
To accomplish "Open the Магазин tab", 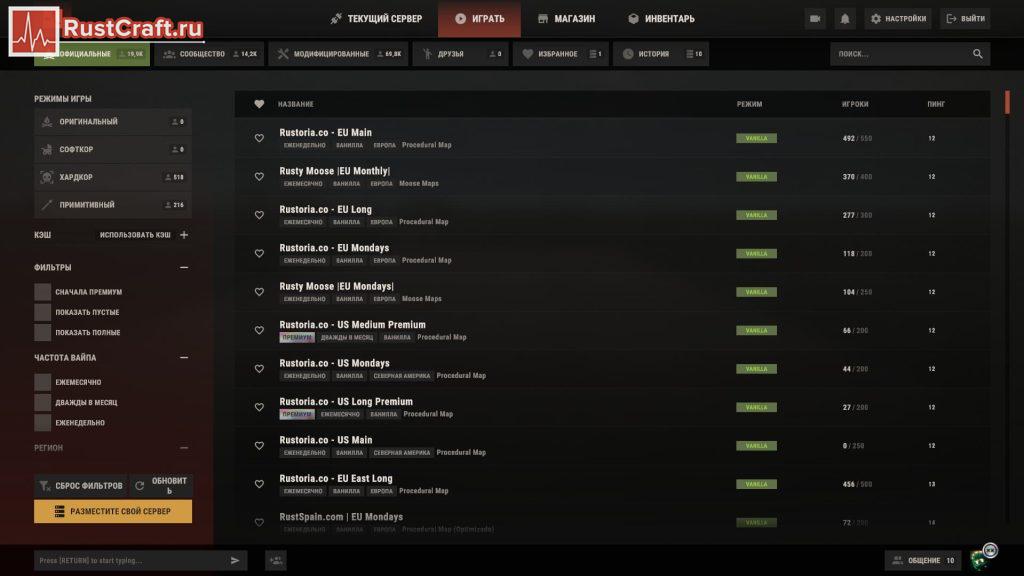I will 566,19.
